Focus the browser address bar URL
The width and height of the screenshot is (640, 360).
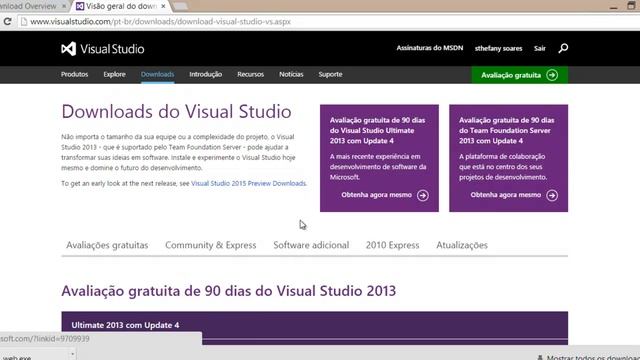pyautogui.click(x=160, y=22)
